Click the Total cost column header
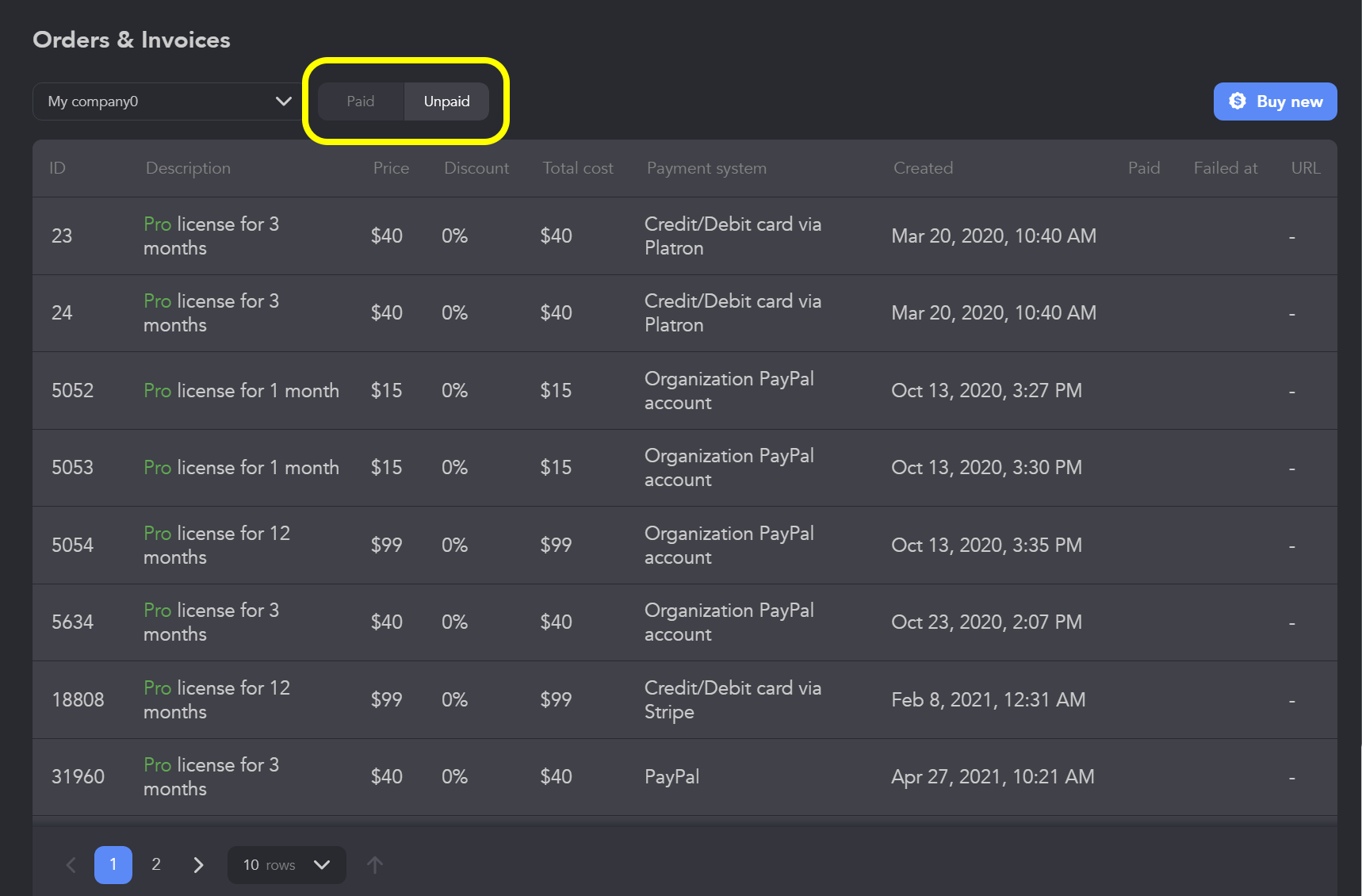This screenshot has height=896, width=1362. [577, 168]
